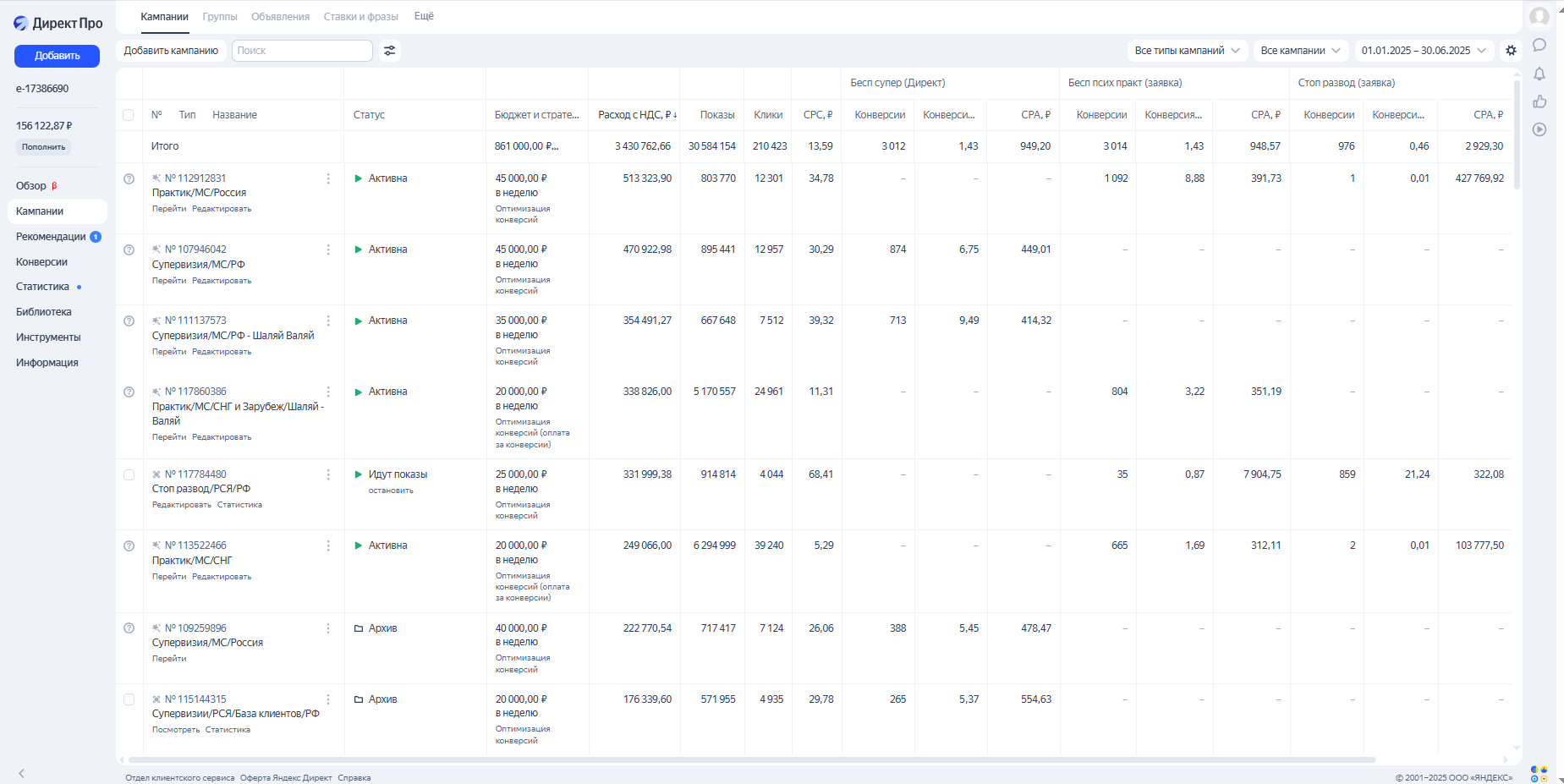The image size is (1564, 784).
Task: Check the box for campaign 117784480
Action: pos(129,475)
